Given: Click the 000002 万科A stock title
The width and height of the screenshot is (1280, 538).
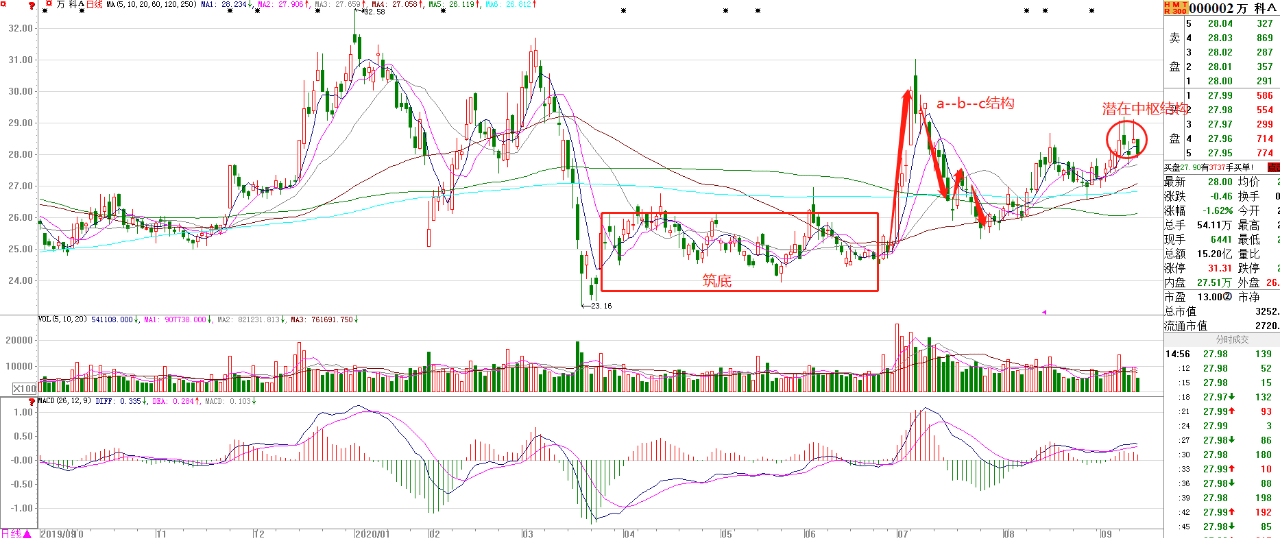Looking at the screenshot, I should 1233,7.
